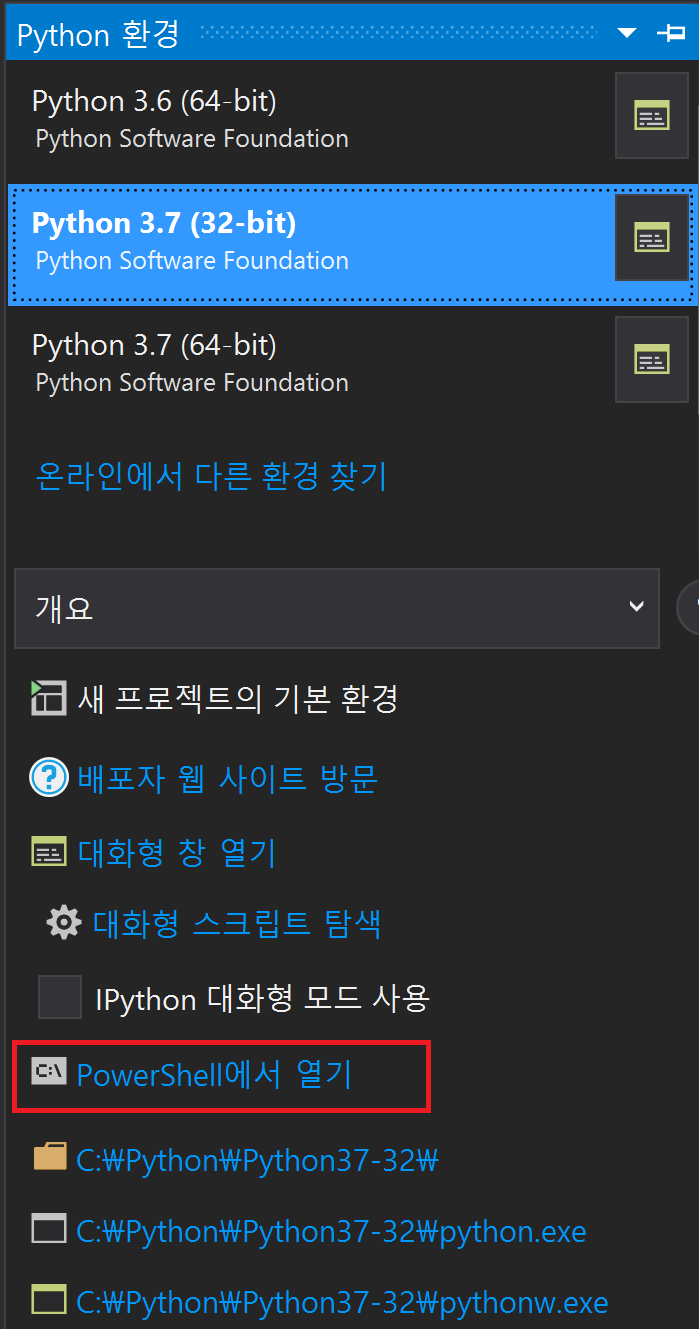Open interactive window for Python 3.7 (32-bit)
Screen dimensions: 699x1329
pyautogui.click(x=651, y=238)
